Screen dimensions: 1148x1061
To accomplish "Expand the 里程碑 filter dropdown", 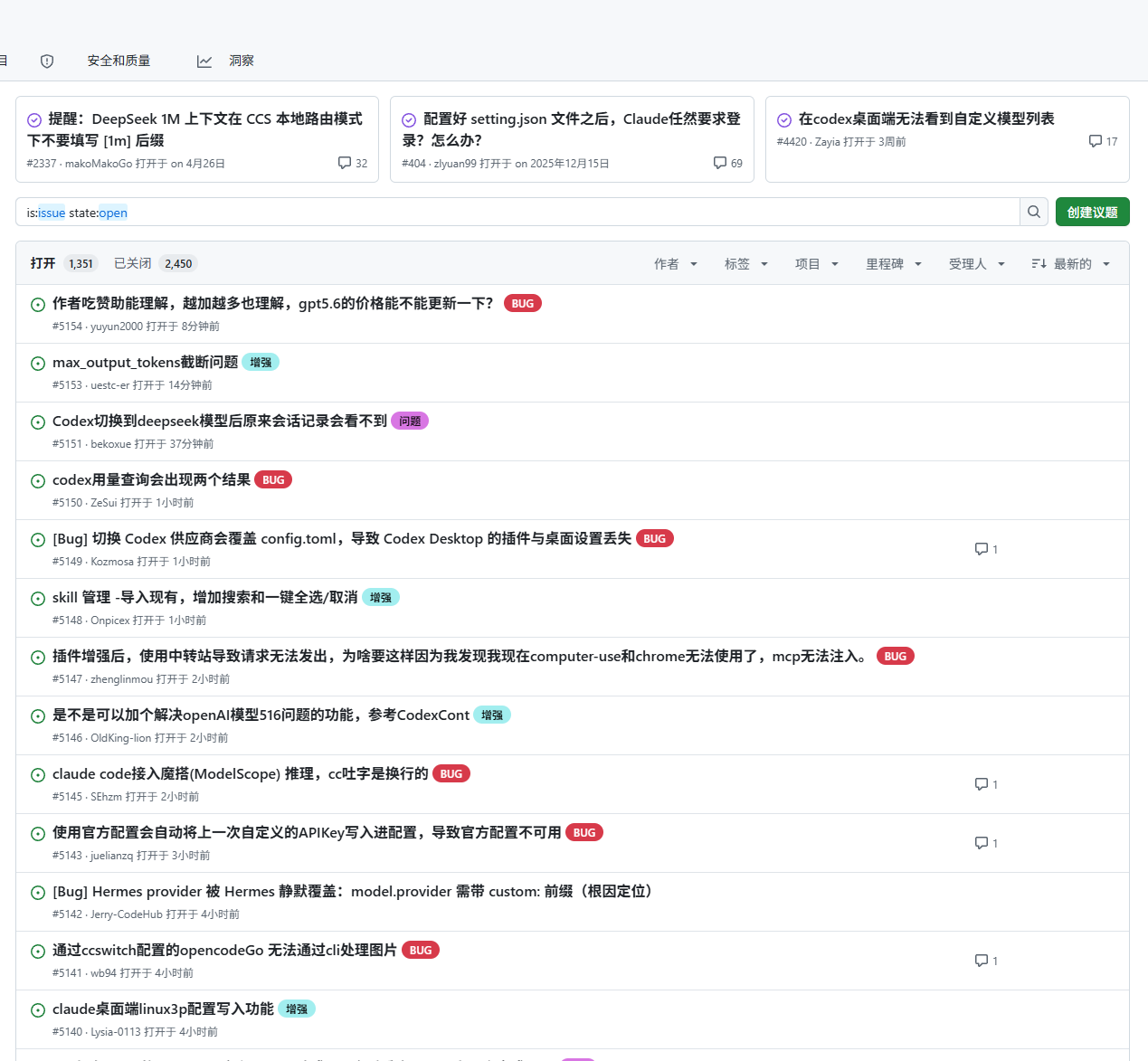I will tap(894, 264).
